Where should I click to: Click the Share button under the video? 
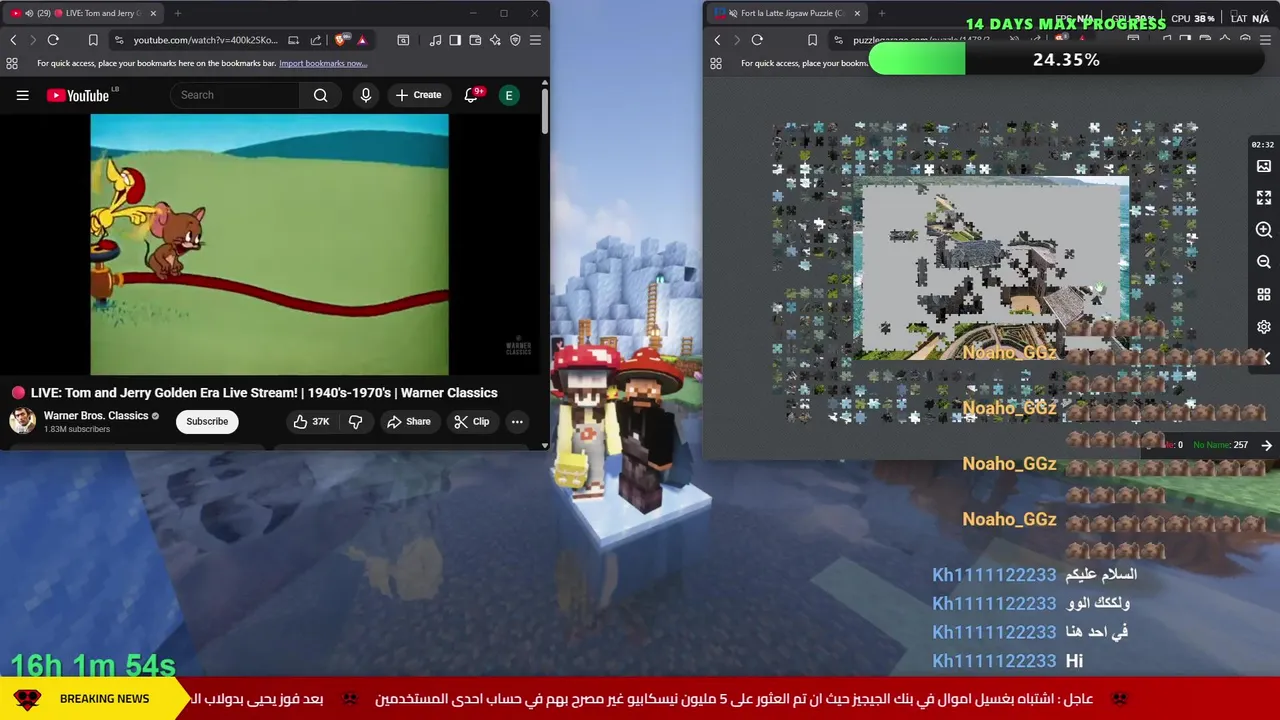[x=408, y=422]
